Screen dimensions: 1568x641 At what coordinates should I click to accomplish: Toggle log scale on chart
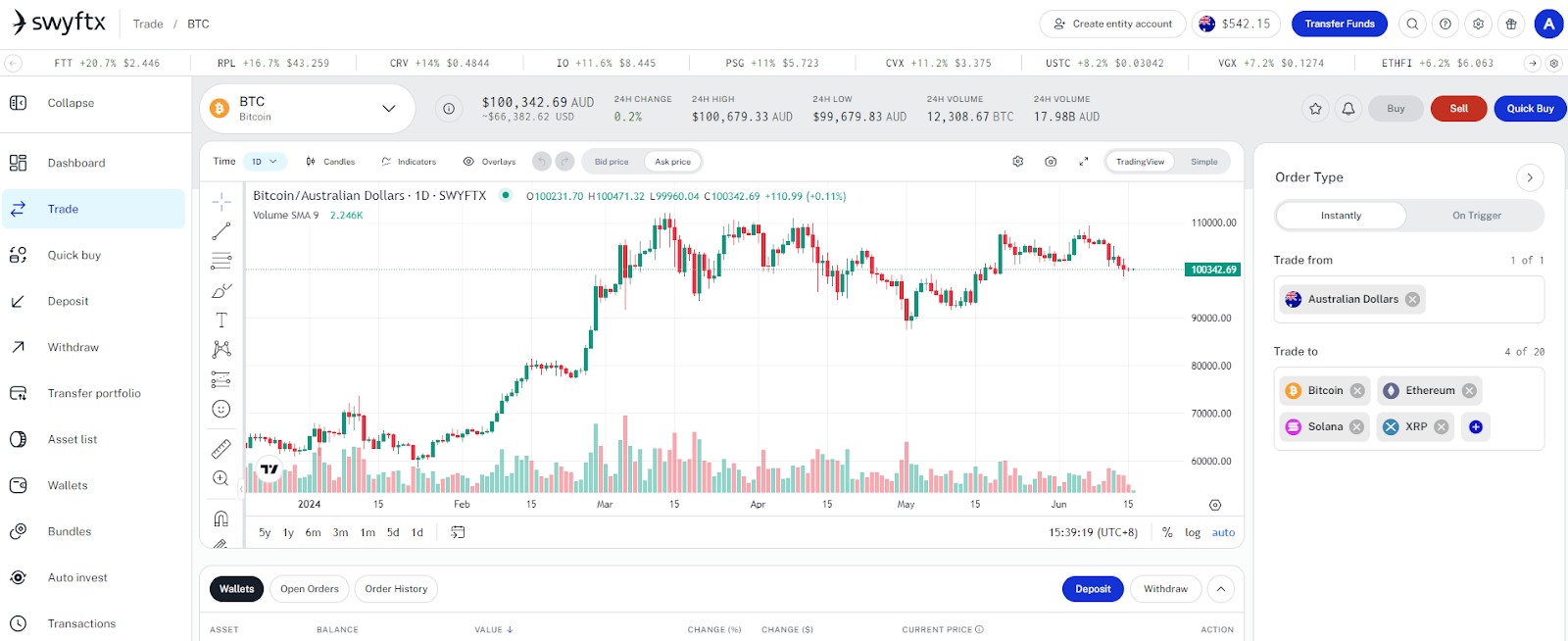(1192, 533)
